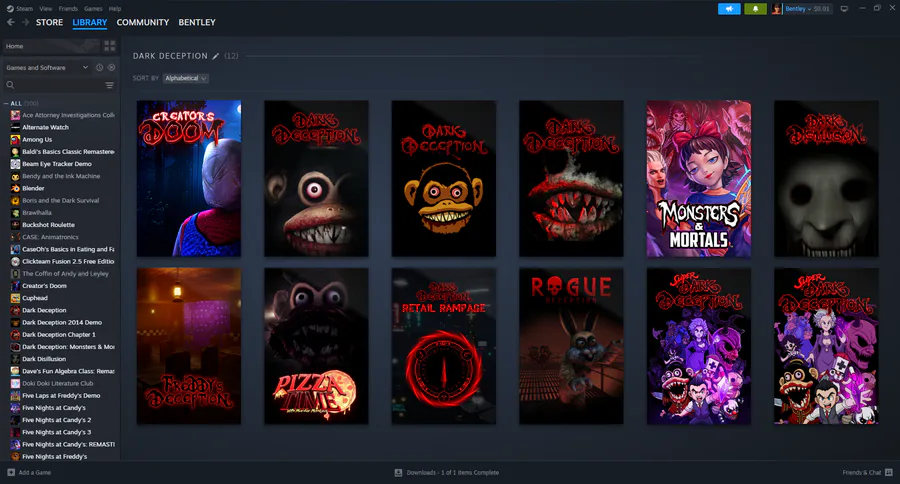900x484 pixels.
Task: Open the announcements megaphone button
Action: [729, 9]
